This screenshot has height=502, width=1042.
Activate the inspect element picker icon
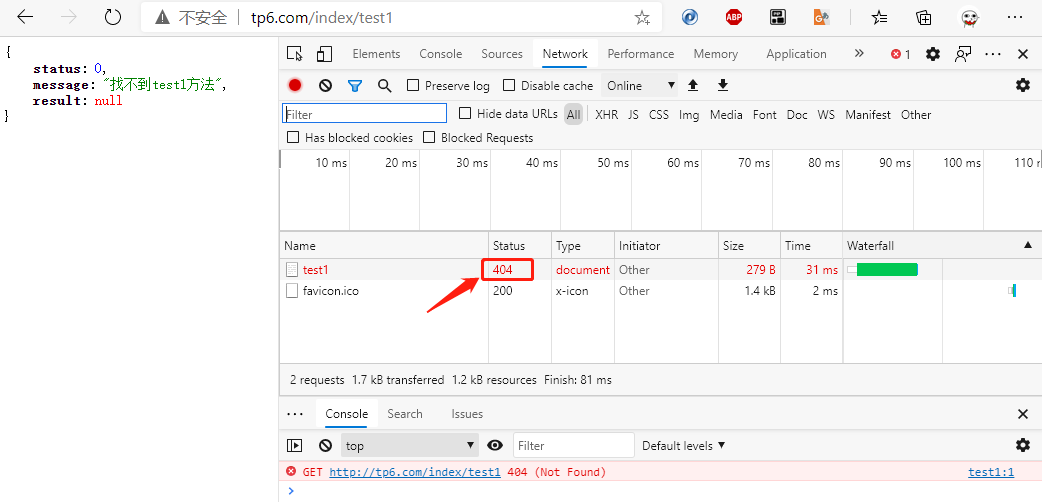click(x=294, y=54)
